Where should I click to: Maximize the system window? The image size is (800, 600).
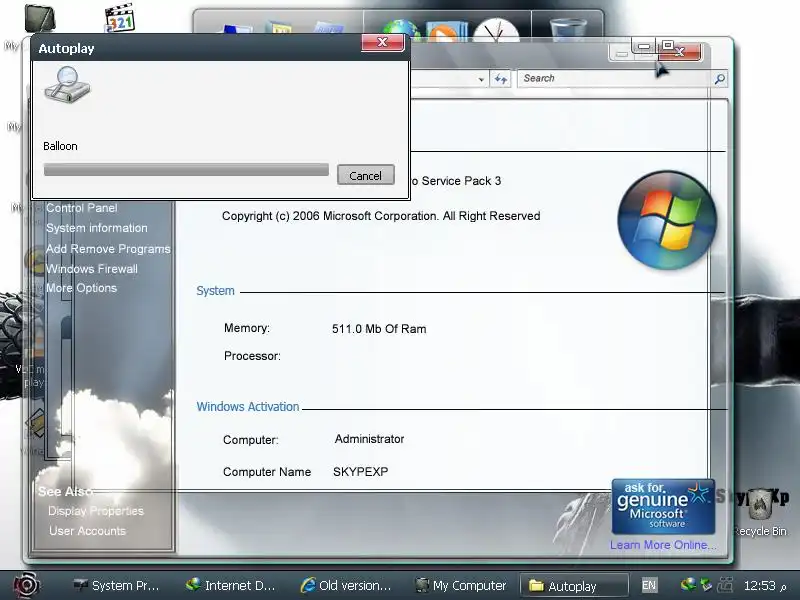pos(667,45)
